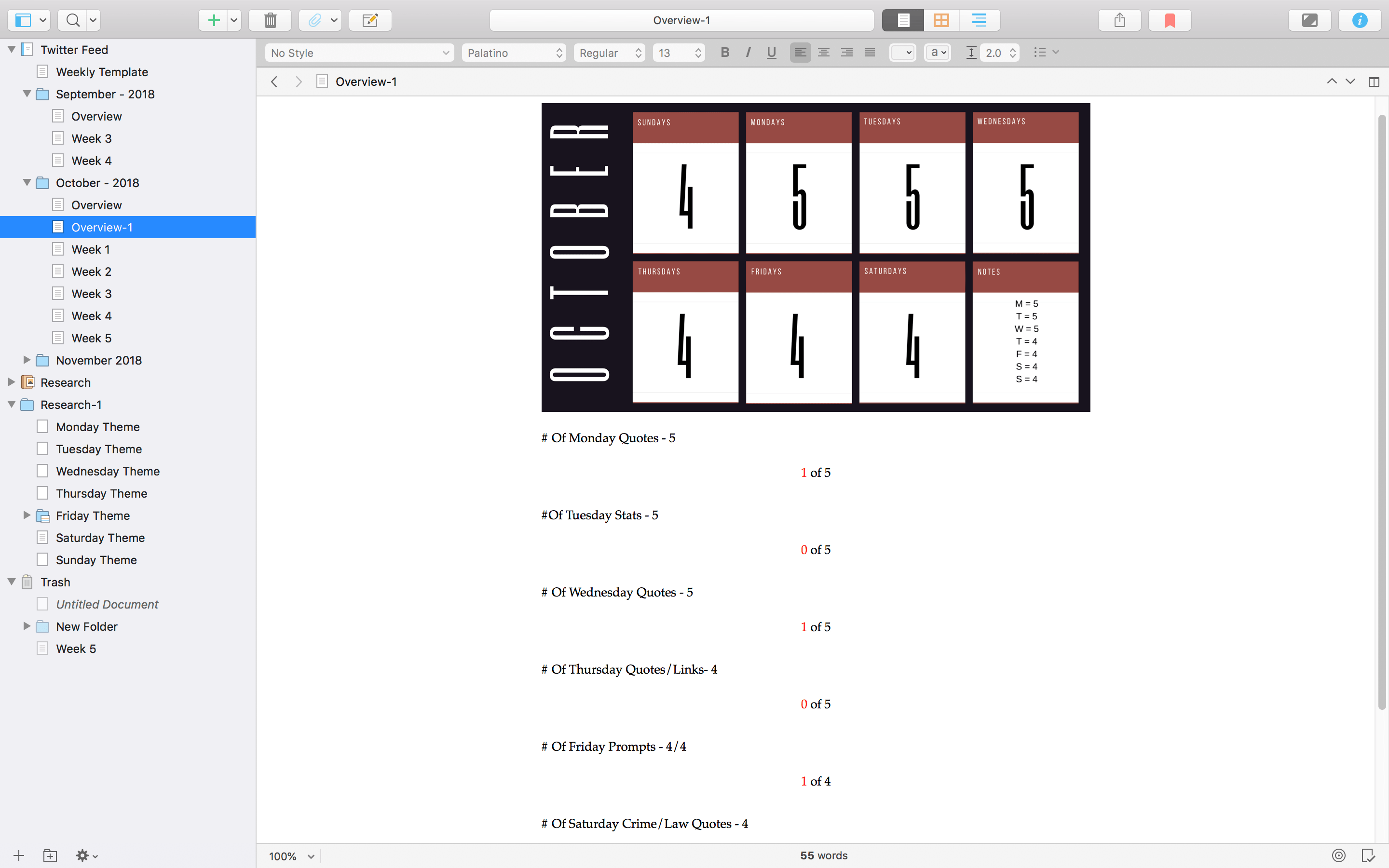Navigate back using the left arrow

[x=274, y=81]
